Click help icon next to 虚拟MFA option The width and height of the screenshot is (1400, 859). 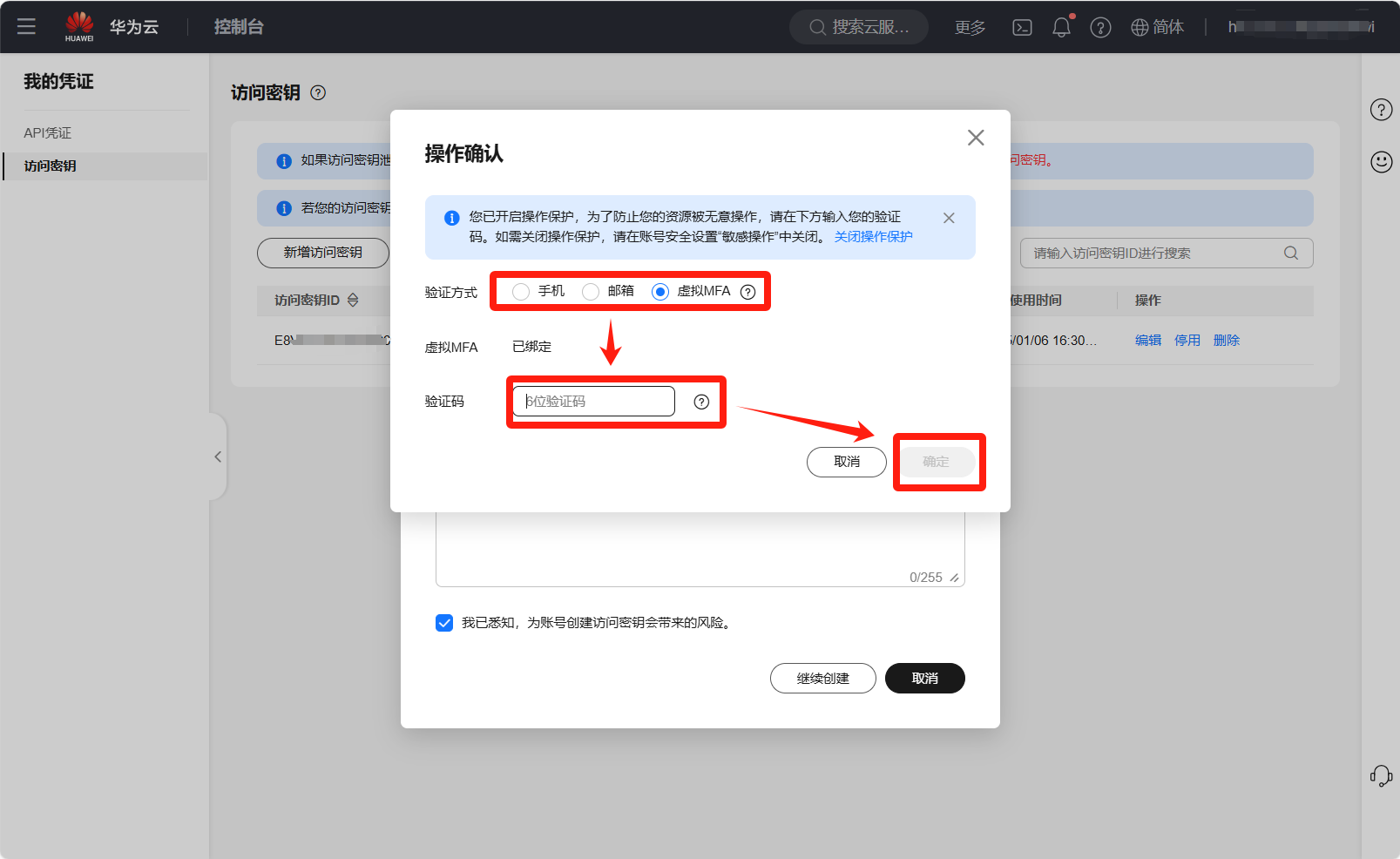point(747,292)
